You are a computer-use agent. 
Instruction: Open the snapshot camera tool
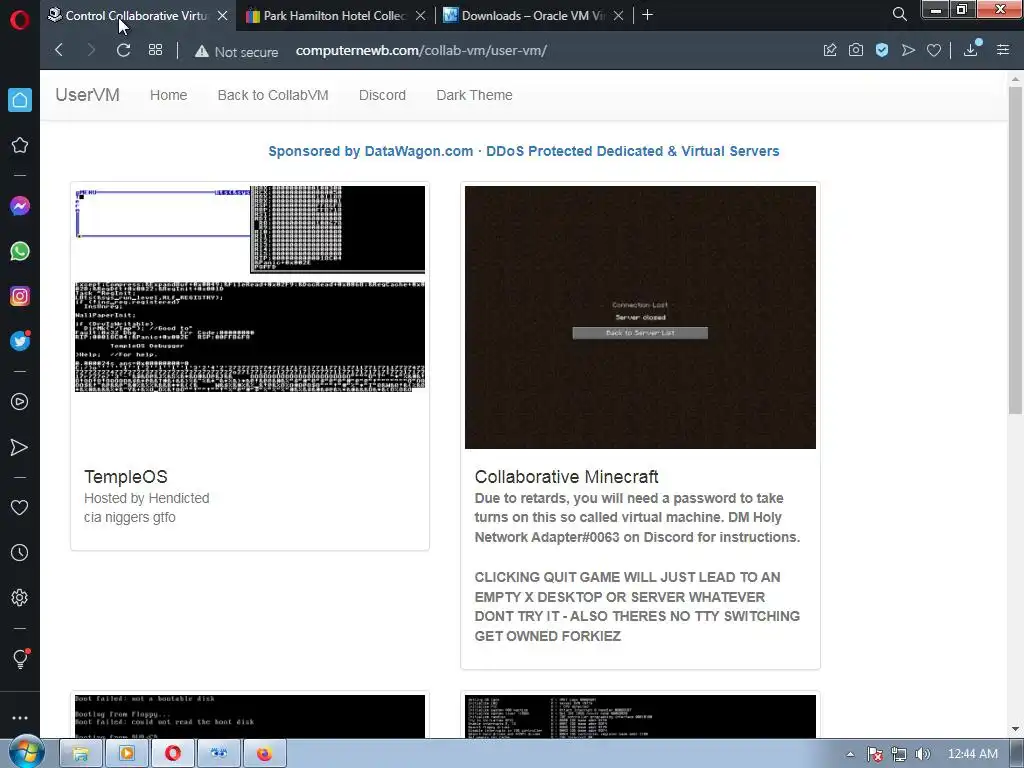pos(856,50)
